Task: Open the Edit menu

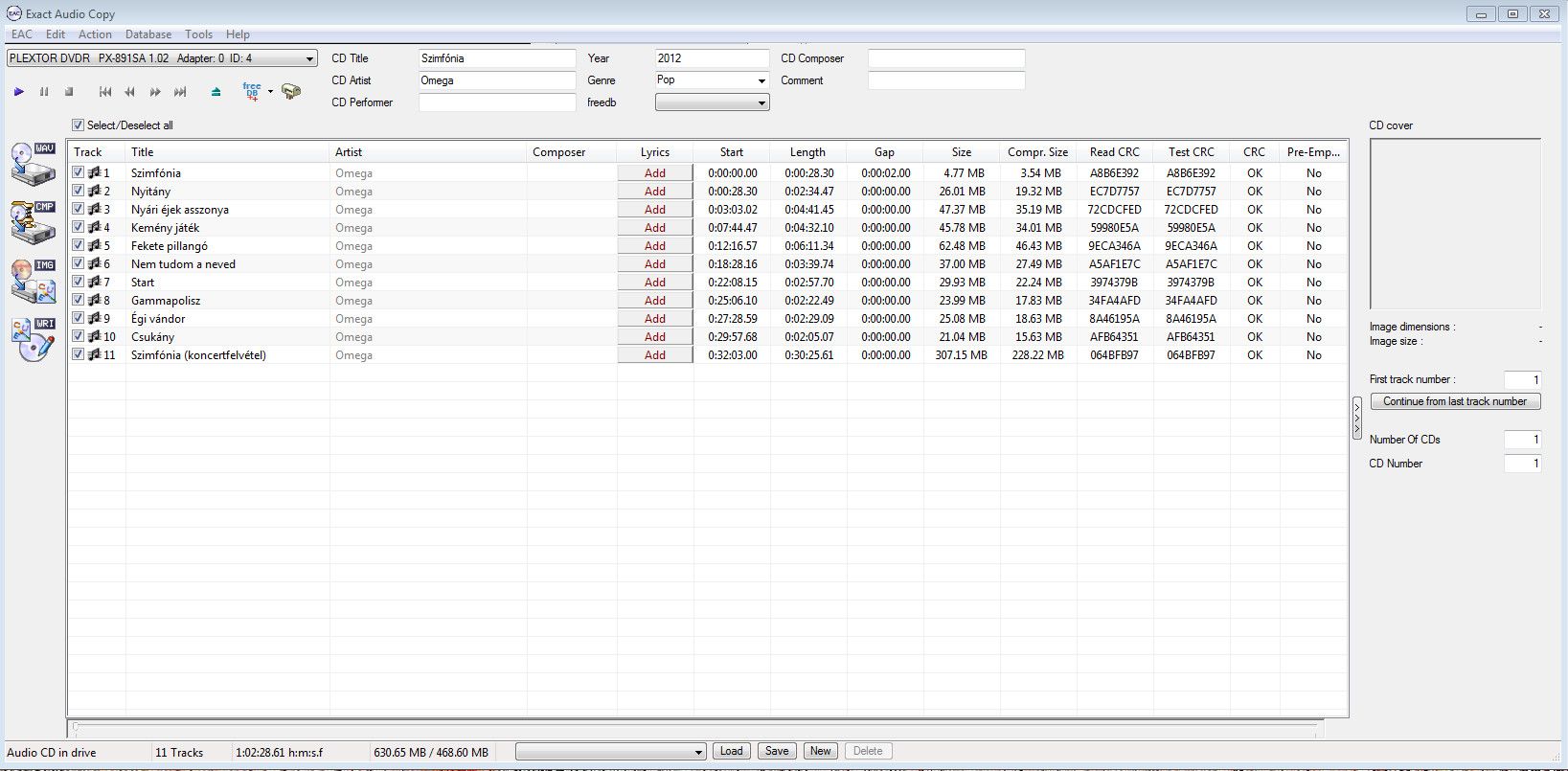Action: (56, 34)
